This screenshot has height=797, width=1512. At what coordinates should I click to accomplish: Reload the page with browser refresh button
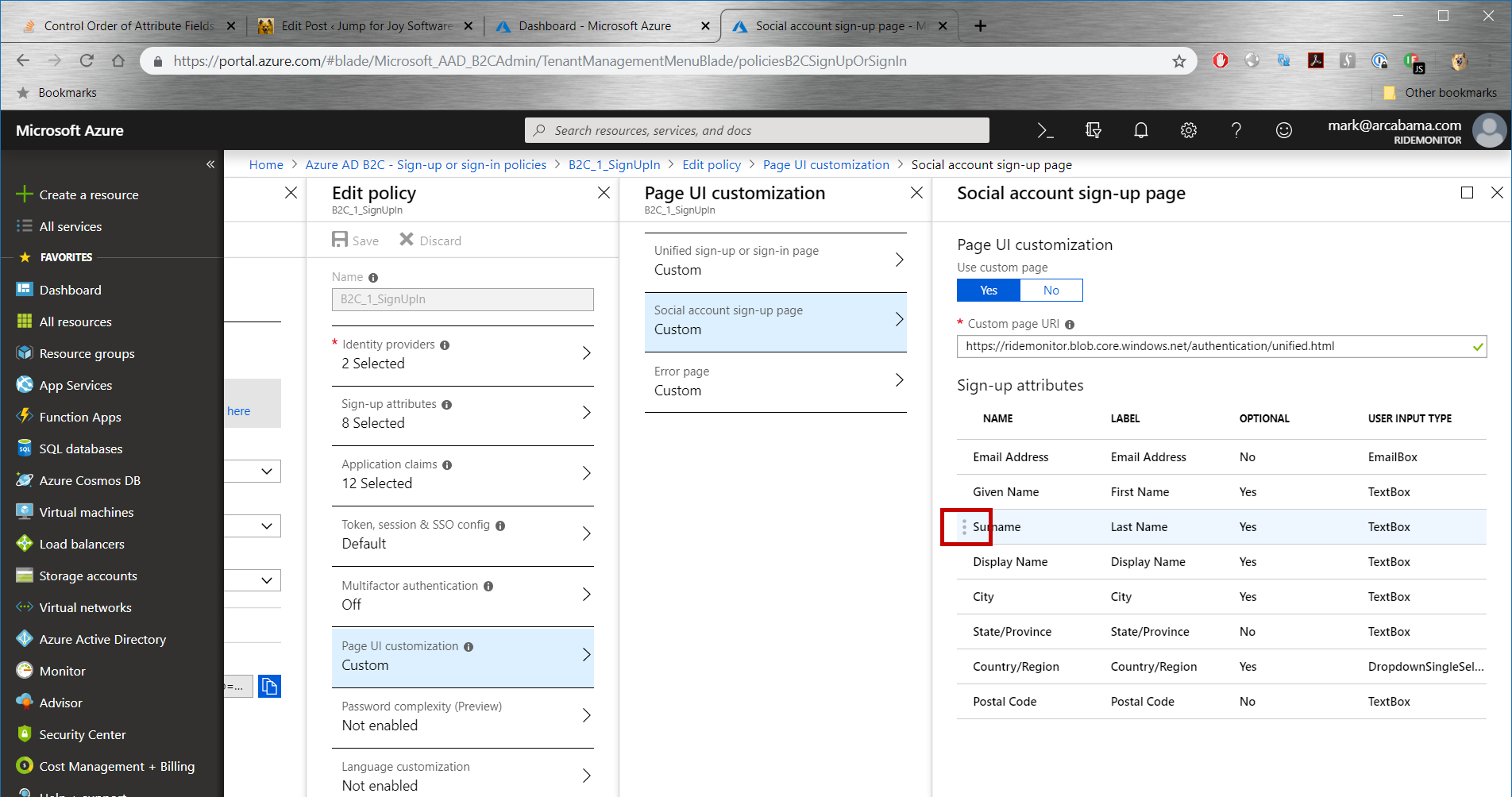click(x=87, y=61)
